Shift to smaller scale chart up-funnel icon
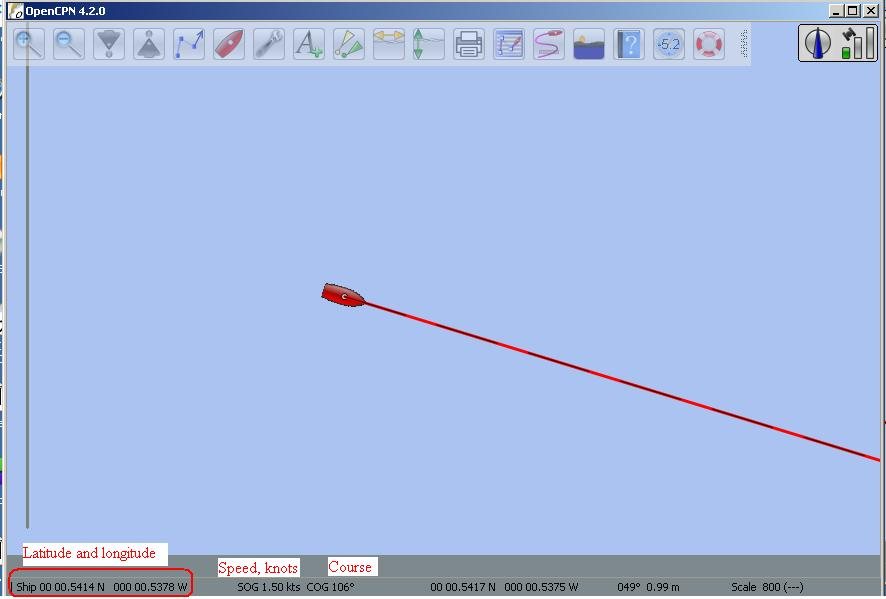 point(149,44)
